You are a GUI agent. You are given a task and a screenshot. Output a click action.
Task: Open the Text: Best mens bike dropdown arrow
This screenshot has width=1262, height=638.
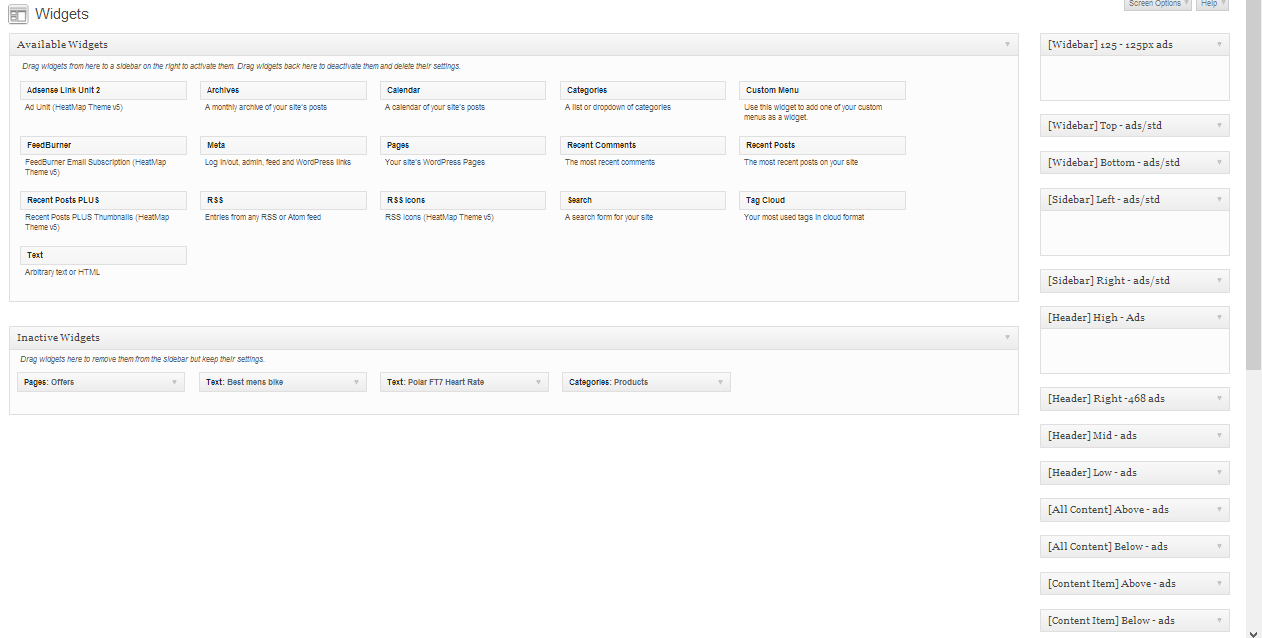coord(356,382)
